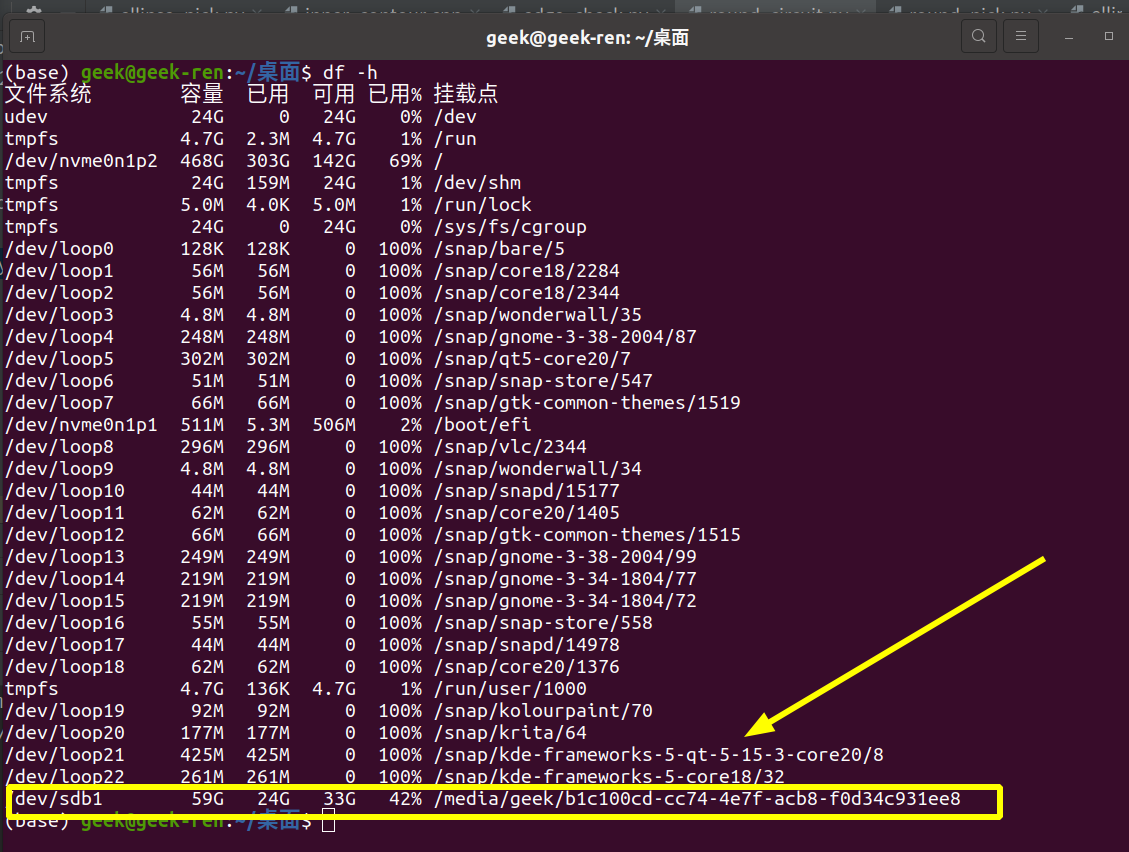The height and width of the screenshot is (852, 1129).
Task: Click the /snap/kolourpaint/70 mount point
Action: pyautogui.click(x=543, y=711)
